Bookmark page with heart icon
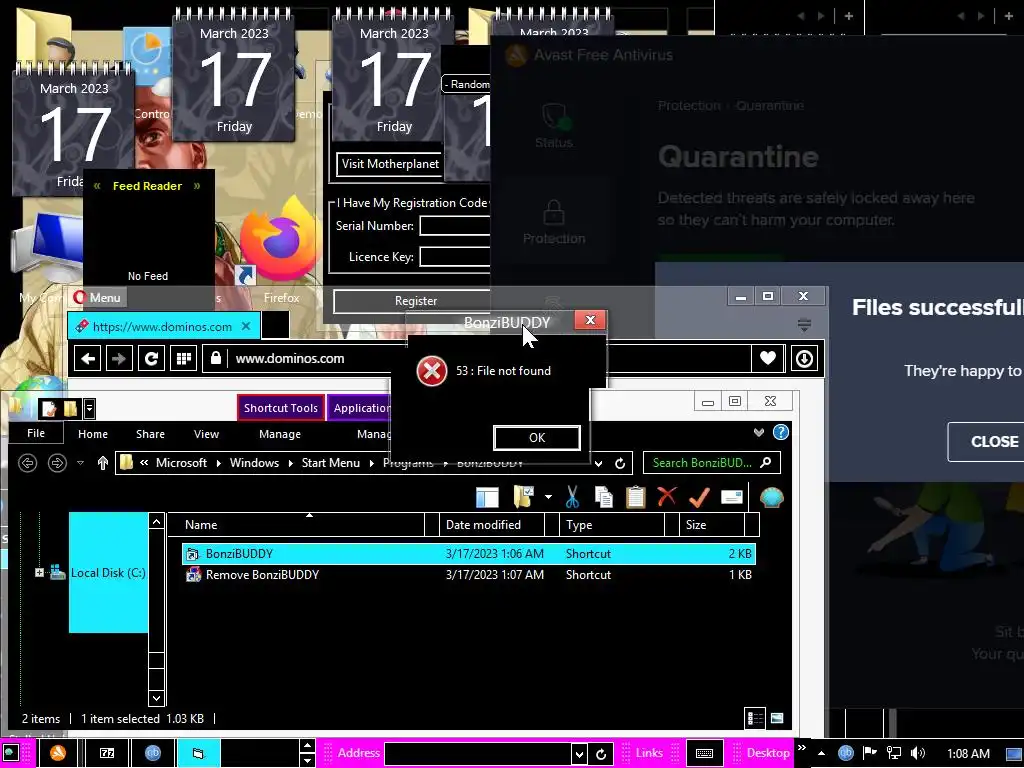The height and width of the screenshot is (768, 1024). [x=767, y=358]
